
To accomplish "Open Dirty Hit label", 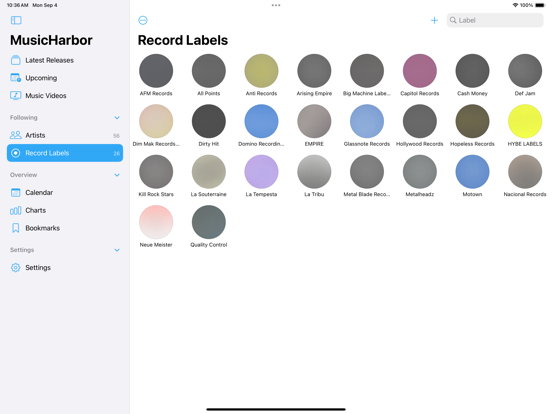I will click(x=209, y=121).
